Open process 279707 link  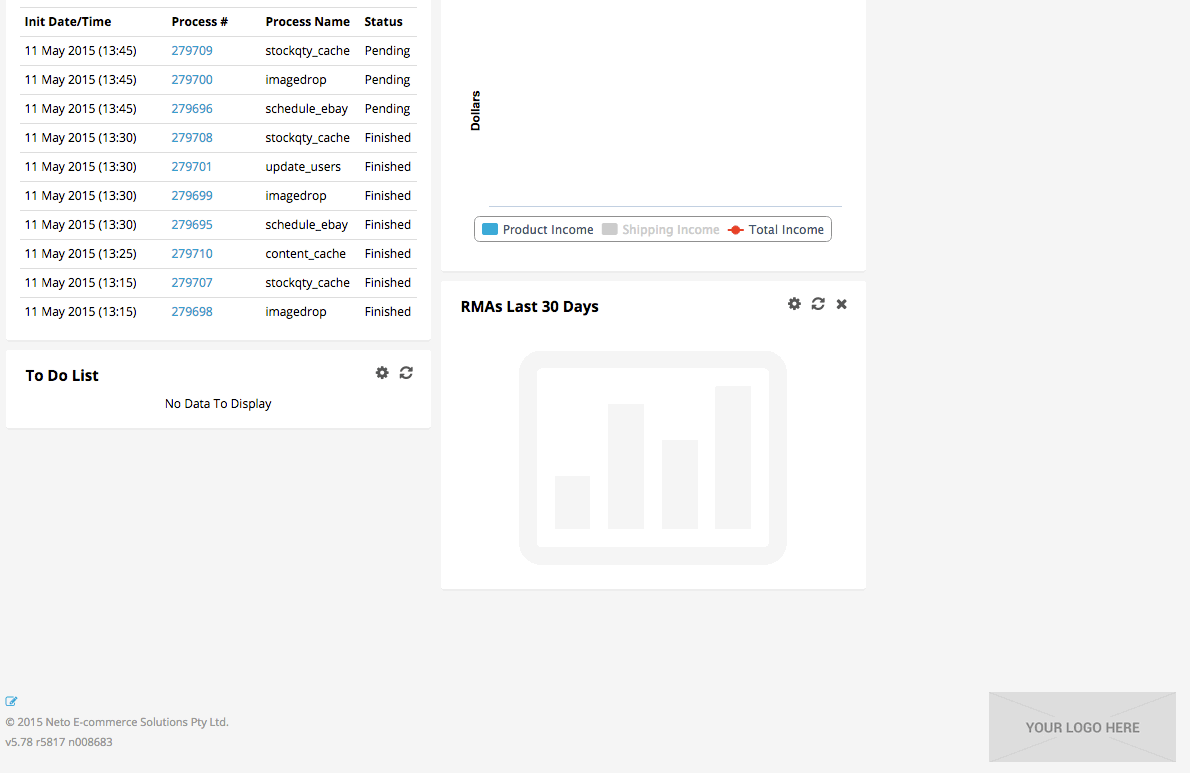(192, 282)
